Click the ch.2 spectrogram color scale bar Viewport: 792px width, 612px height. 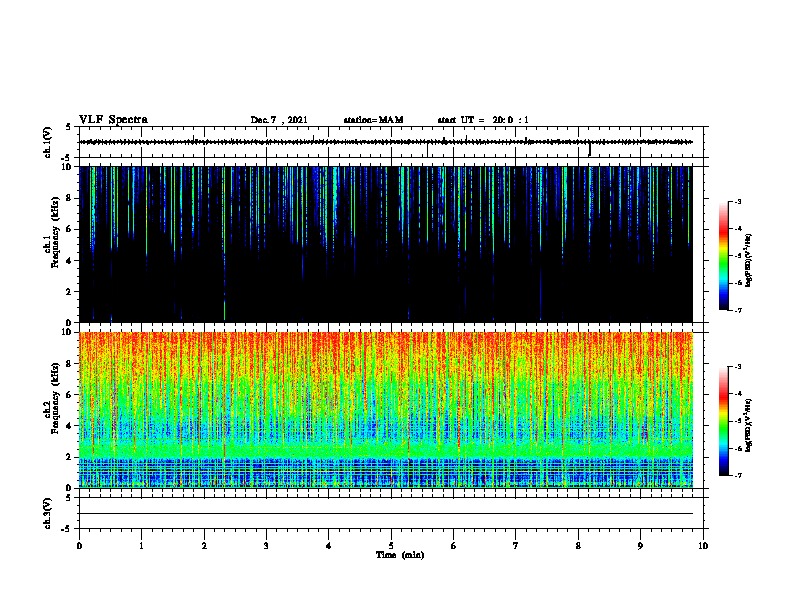723,421
